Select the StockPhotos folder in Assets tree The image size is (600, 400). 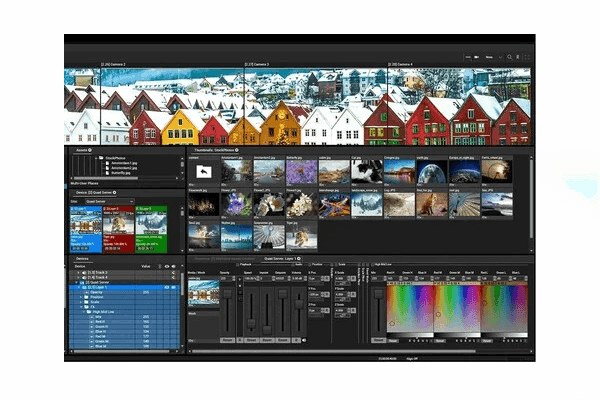(x=116, y=158)
